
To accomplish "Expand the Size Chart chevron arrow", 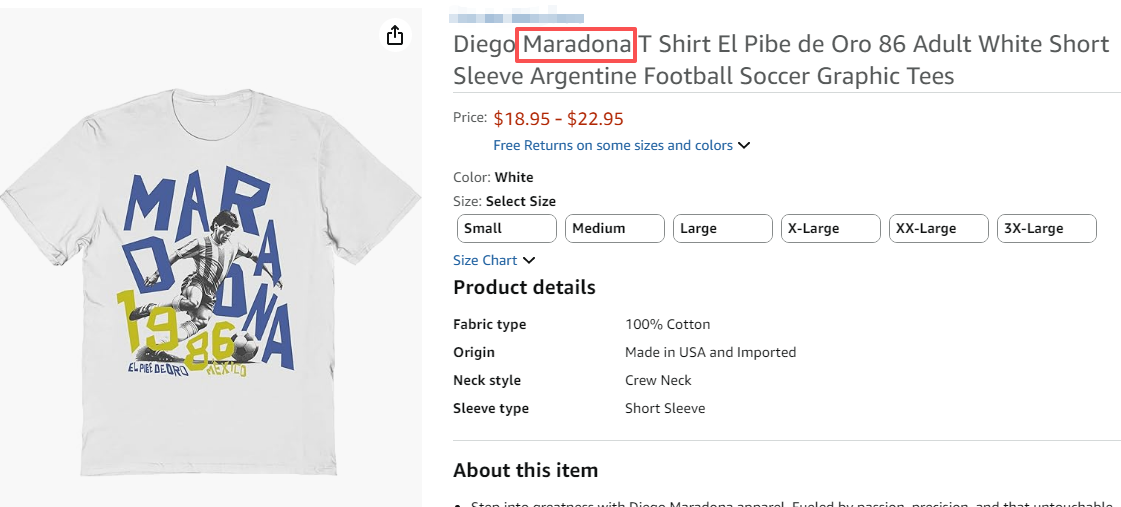I will [529, 261].
